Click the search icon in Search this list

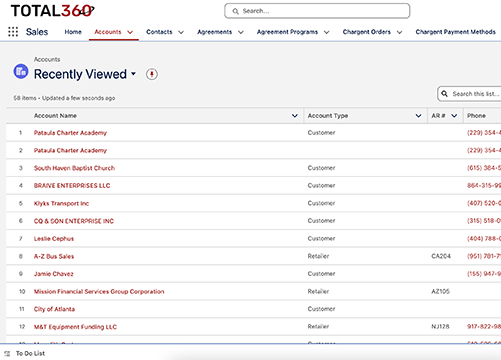444,94
